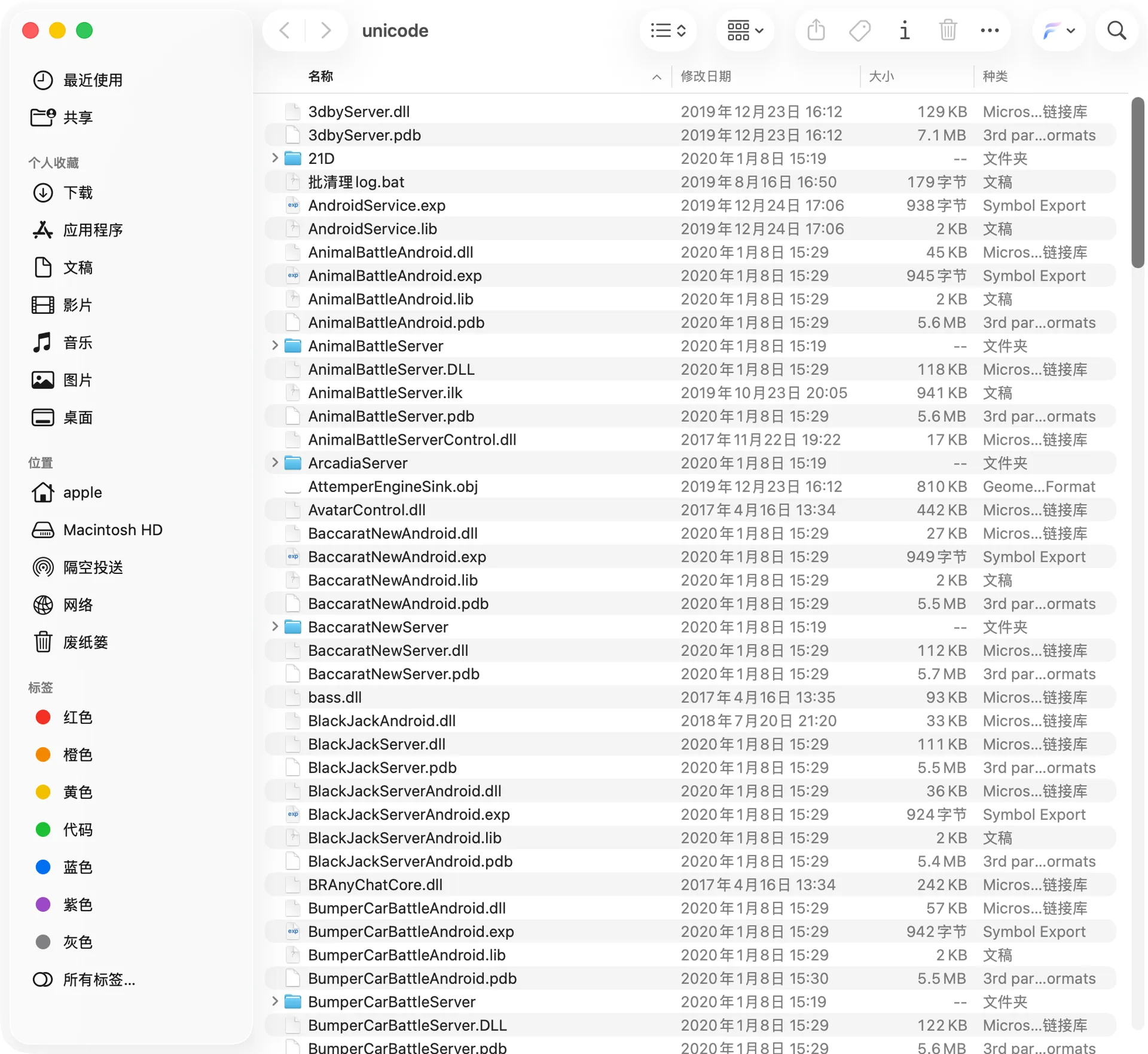
Task: Open Music (音乐) in sidebar
Action: click(63, 343)
